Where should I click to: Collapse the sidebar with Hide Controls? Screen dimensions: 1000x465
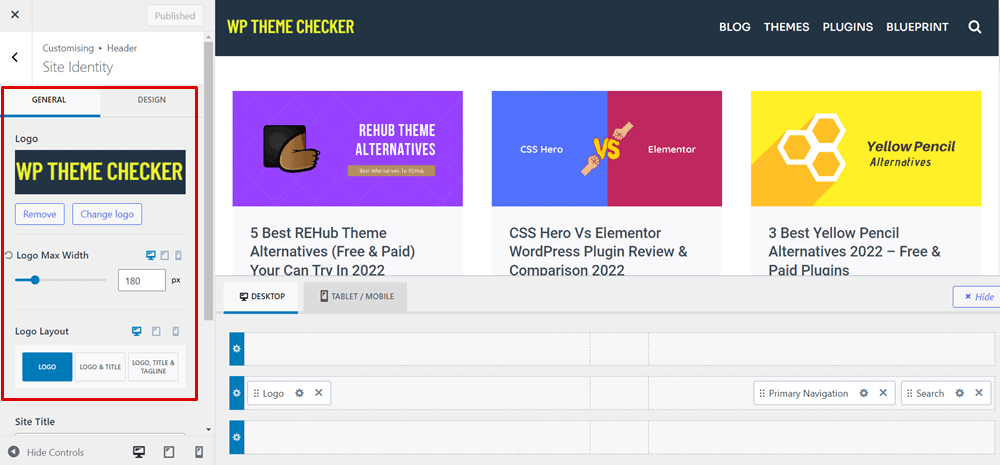(46, 452)
